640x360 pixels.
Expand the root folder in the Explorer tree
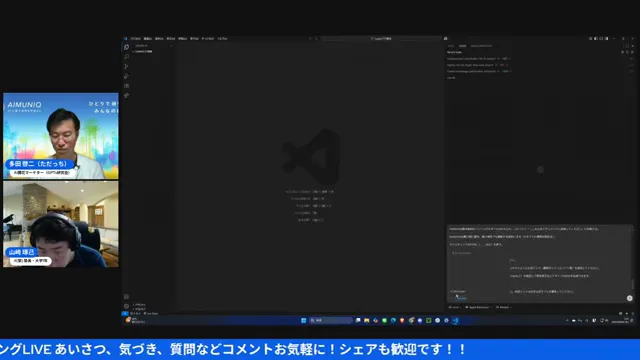(143, 51)
